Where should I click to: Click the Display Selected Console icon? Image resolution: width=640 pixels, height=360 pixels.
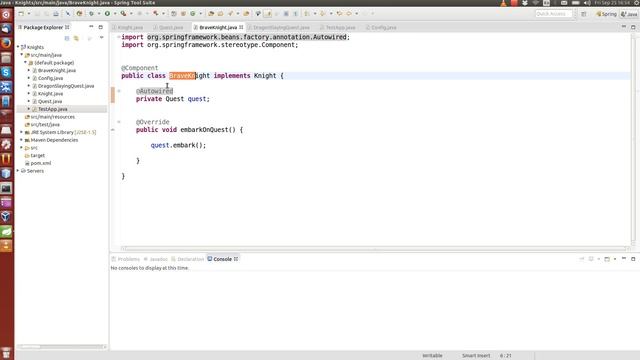click(x=591, y=259)
